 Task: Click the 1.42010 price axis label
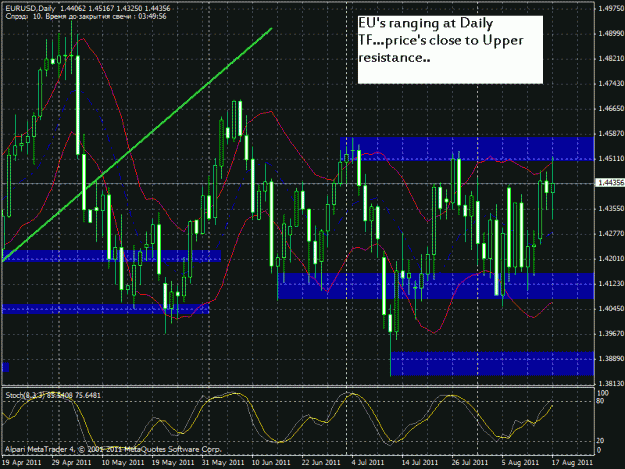[x=611, y=259]
